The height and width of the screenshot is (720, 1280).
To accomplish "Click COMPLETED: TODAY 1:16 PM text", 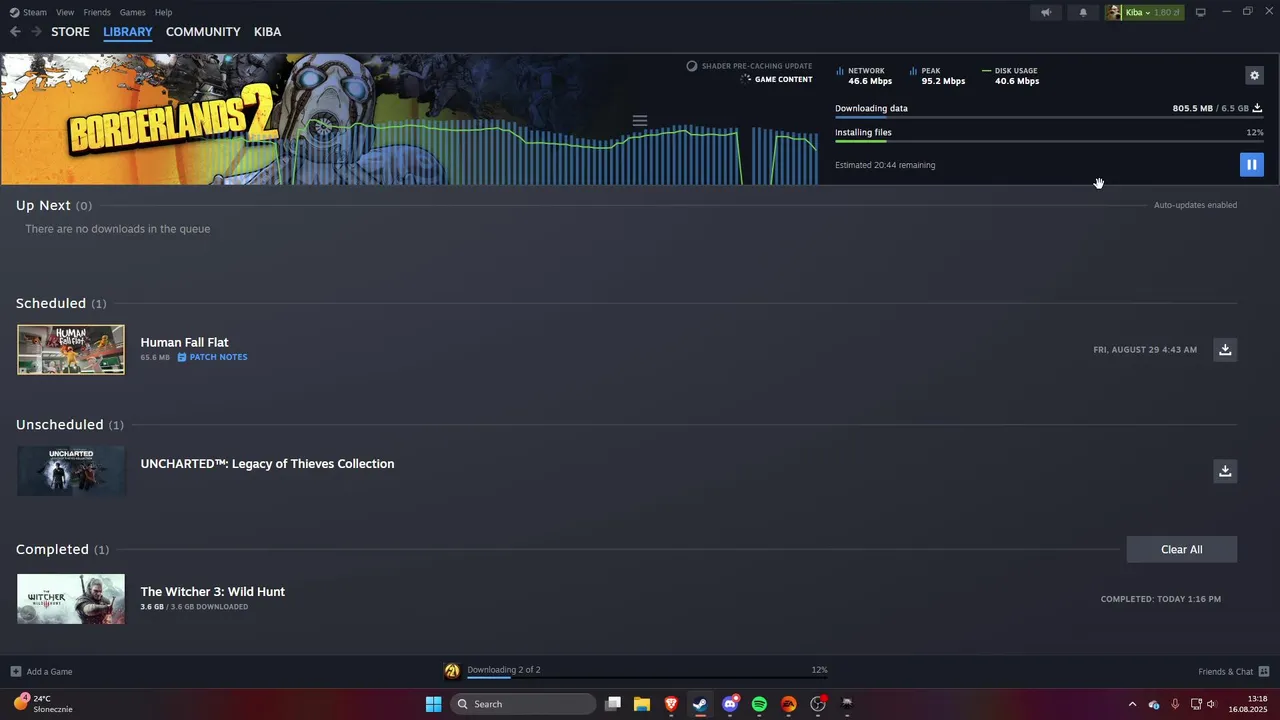I will 1160,599.
